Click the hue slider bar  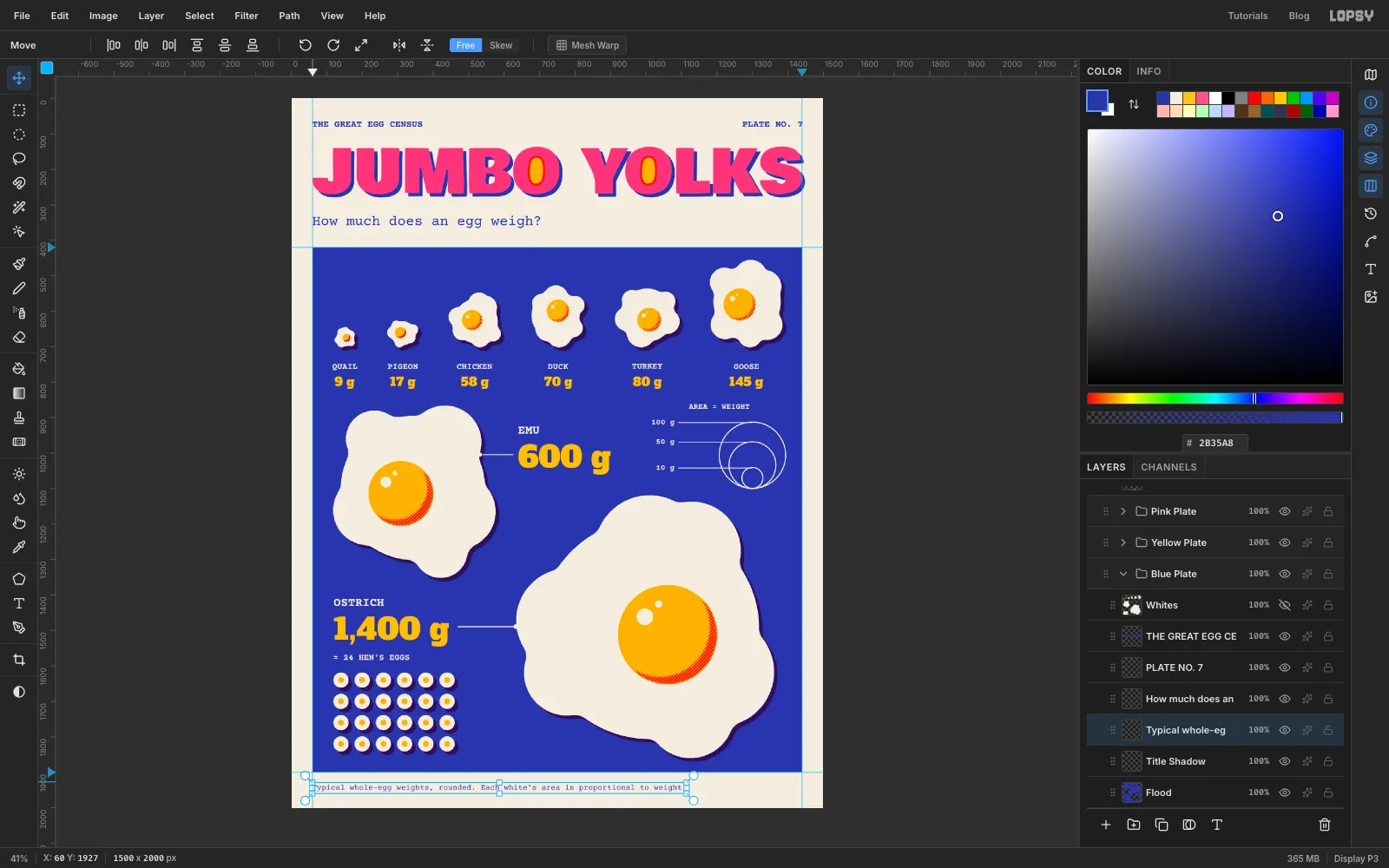(x=1215, y=398)
